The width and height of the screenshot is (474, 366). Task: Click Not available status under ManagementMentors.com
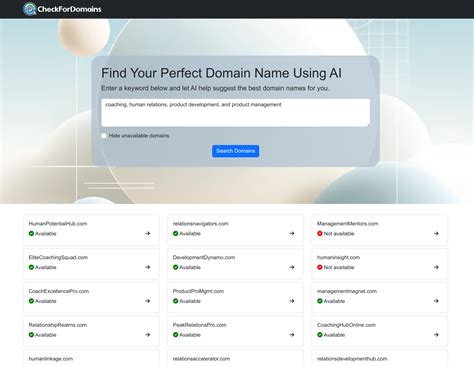pos(339,234)
